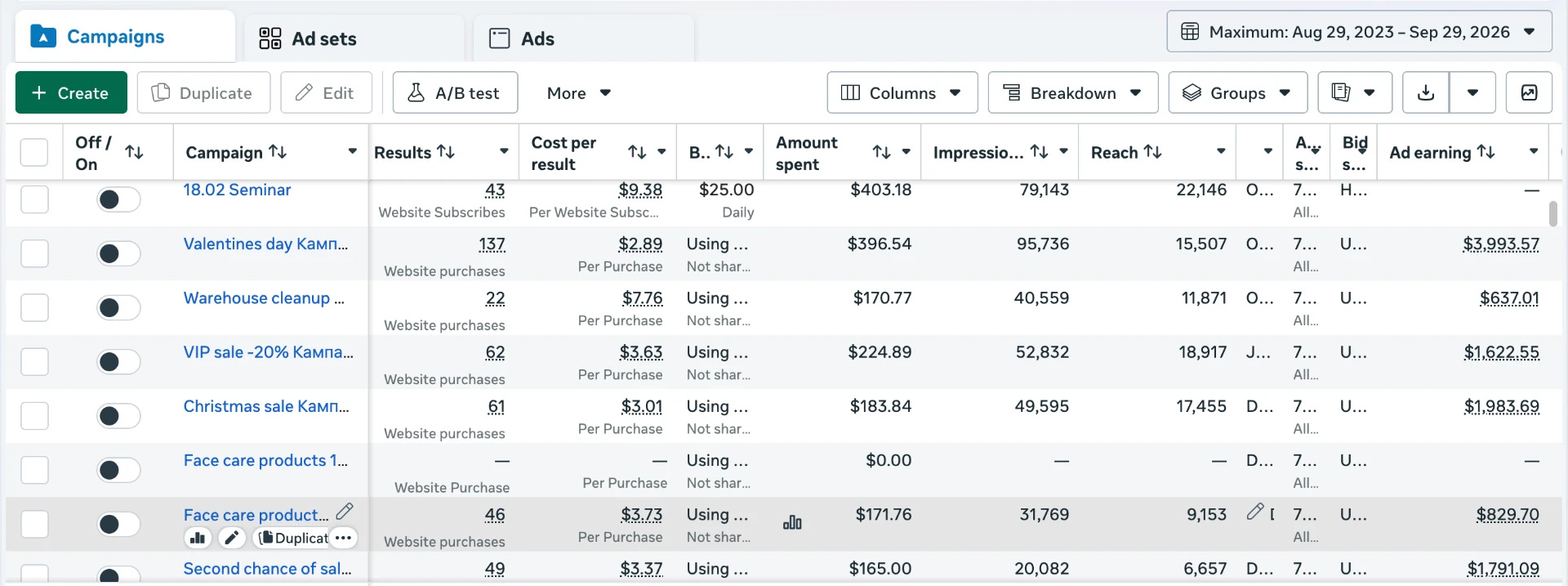Image resolution: width=1568 pixels, height=586 pixels.
Task: Click bar chart icon beside $171.76 amount
Action: [x=792, y=522]
